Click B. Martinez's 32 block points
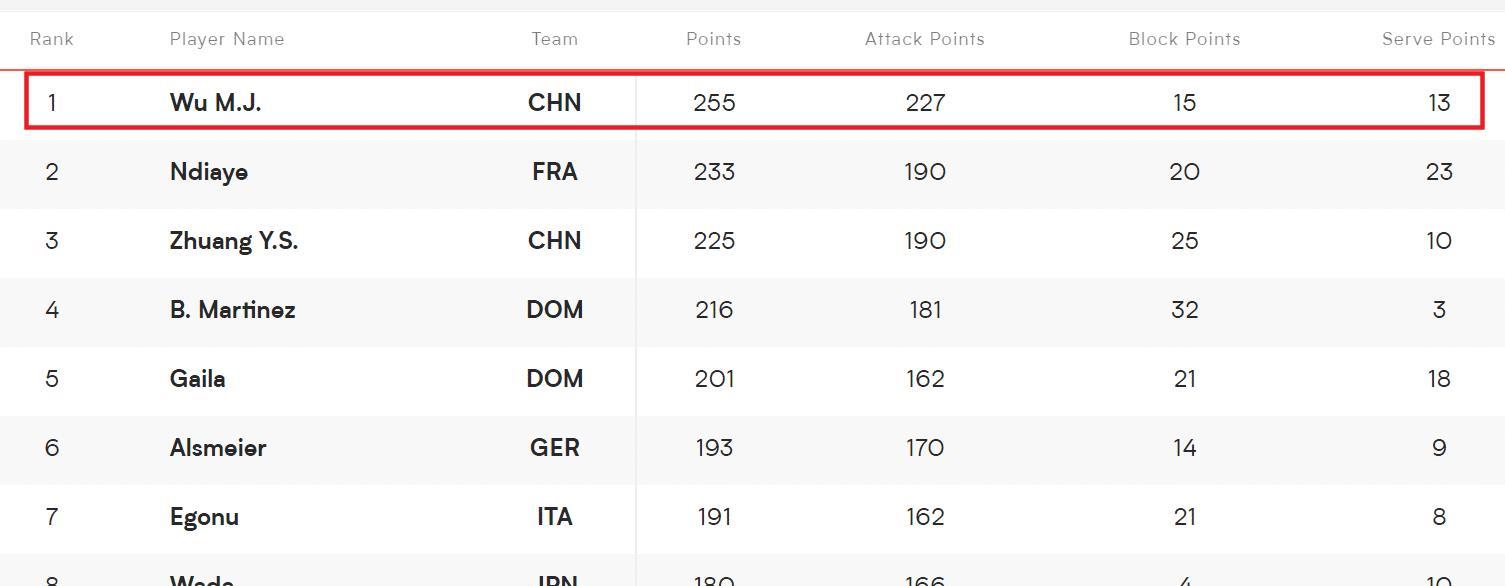Viewport: 1505px width, 586px height. click(1184, 310)
